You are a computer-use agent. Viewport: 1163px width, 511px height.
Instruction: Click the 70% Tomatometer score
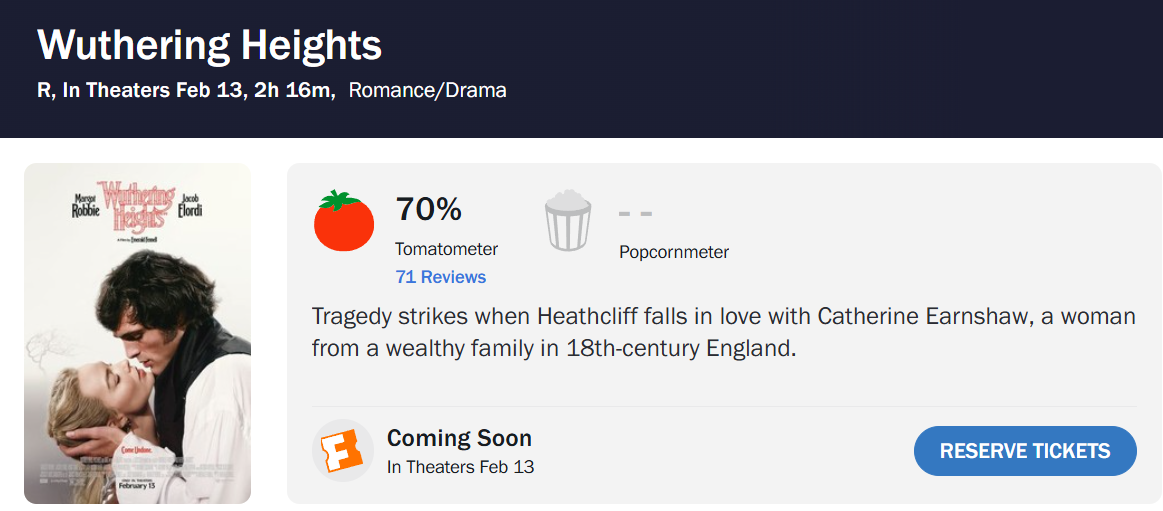click(x=429, y=210)
